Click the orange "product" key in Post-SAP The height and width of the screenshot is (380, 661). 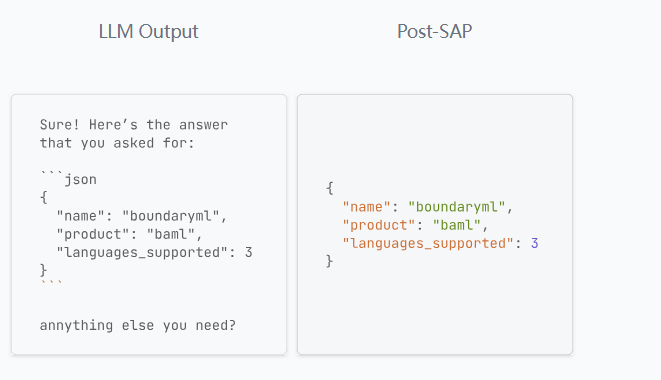point(379,225)
